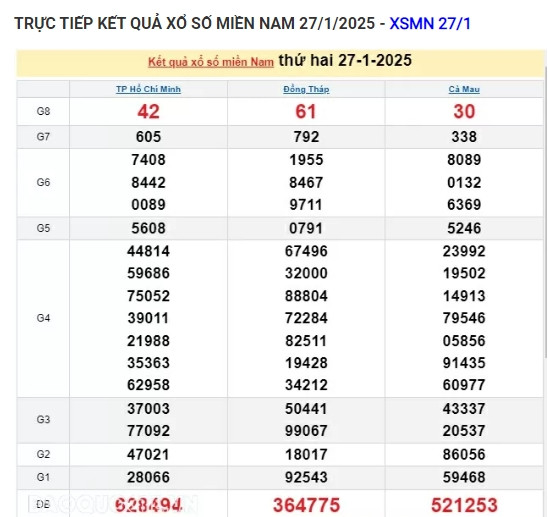The width and height of the screenshot is (548, 517).
Task: Select G4 number 32000
Action: point(306,273)
